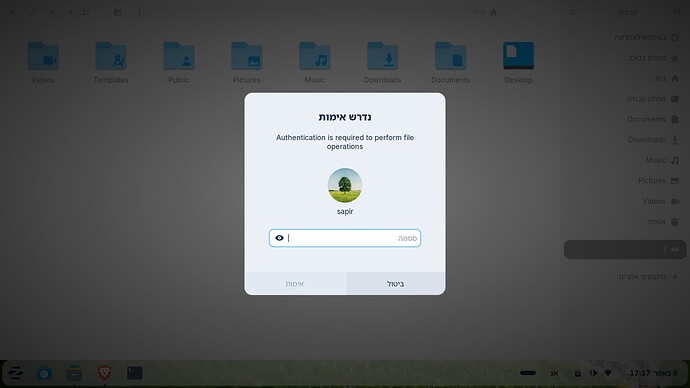Screen dimensions: 690x388
Task: Select the root / drive sidebar row
Action: (625, 249)
